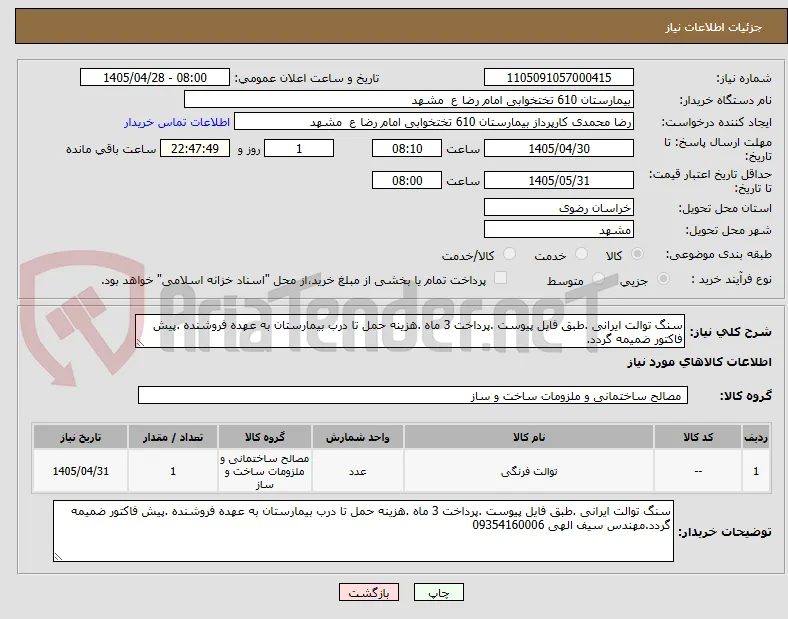Click the چاپ (print) button
Screen dimensions: 788x619
[438, 592]
